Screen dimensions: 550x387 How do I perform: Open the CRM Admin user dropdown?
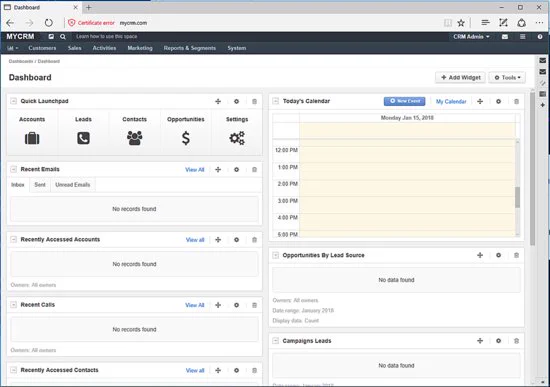pyautogui.click(x=471, y=36)
